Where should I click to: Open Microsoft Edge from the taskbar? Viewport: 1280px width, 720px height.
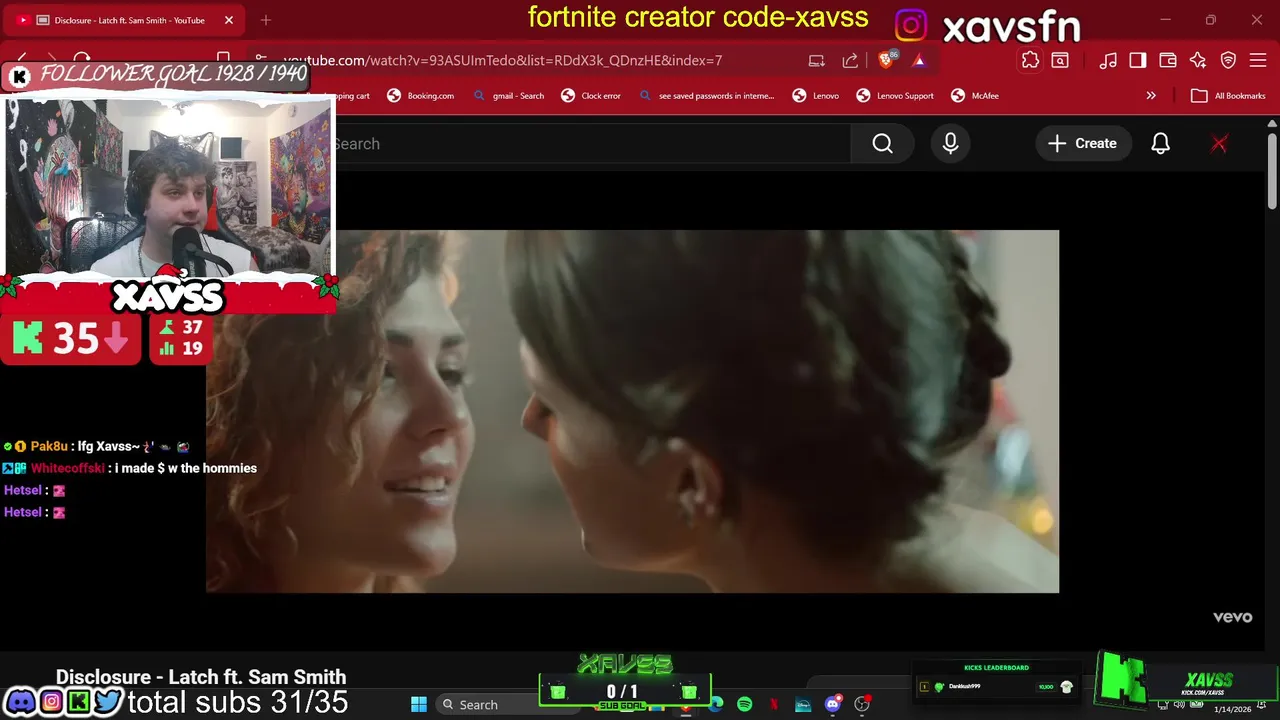point(716,705)
